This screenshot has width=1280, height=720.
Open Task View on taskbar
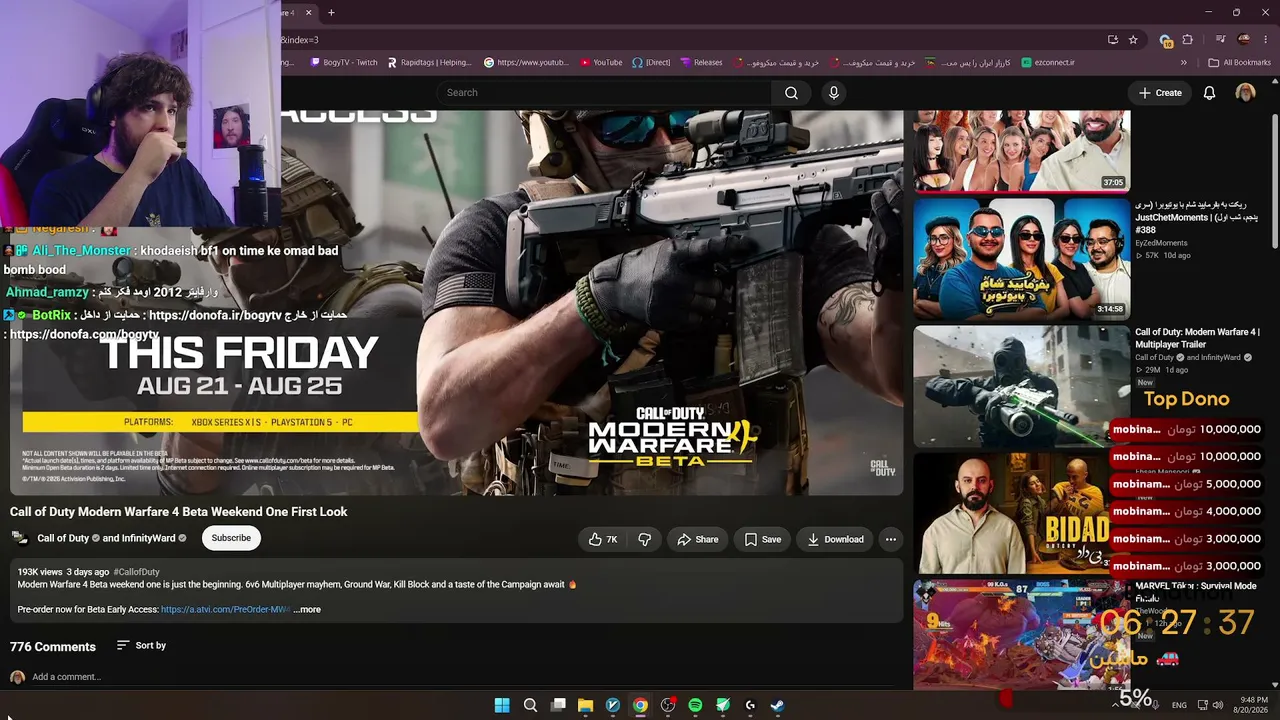558,705
